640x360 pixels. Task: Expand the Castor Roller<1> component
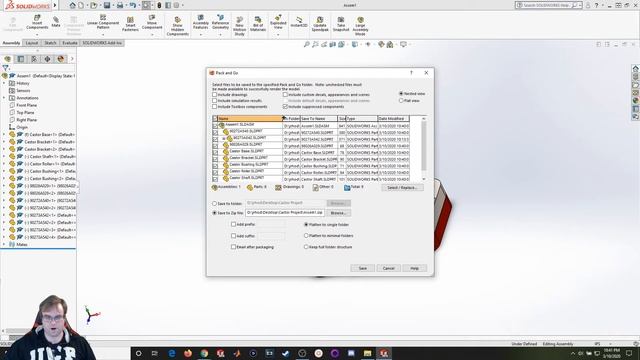pos(4,164)
